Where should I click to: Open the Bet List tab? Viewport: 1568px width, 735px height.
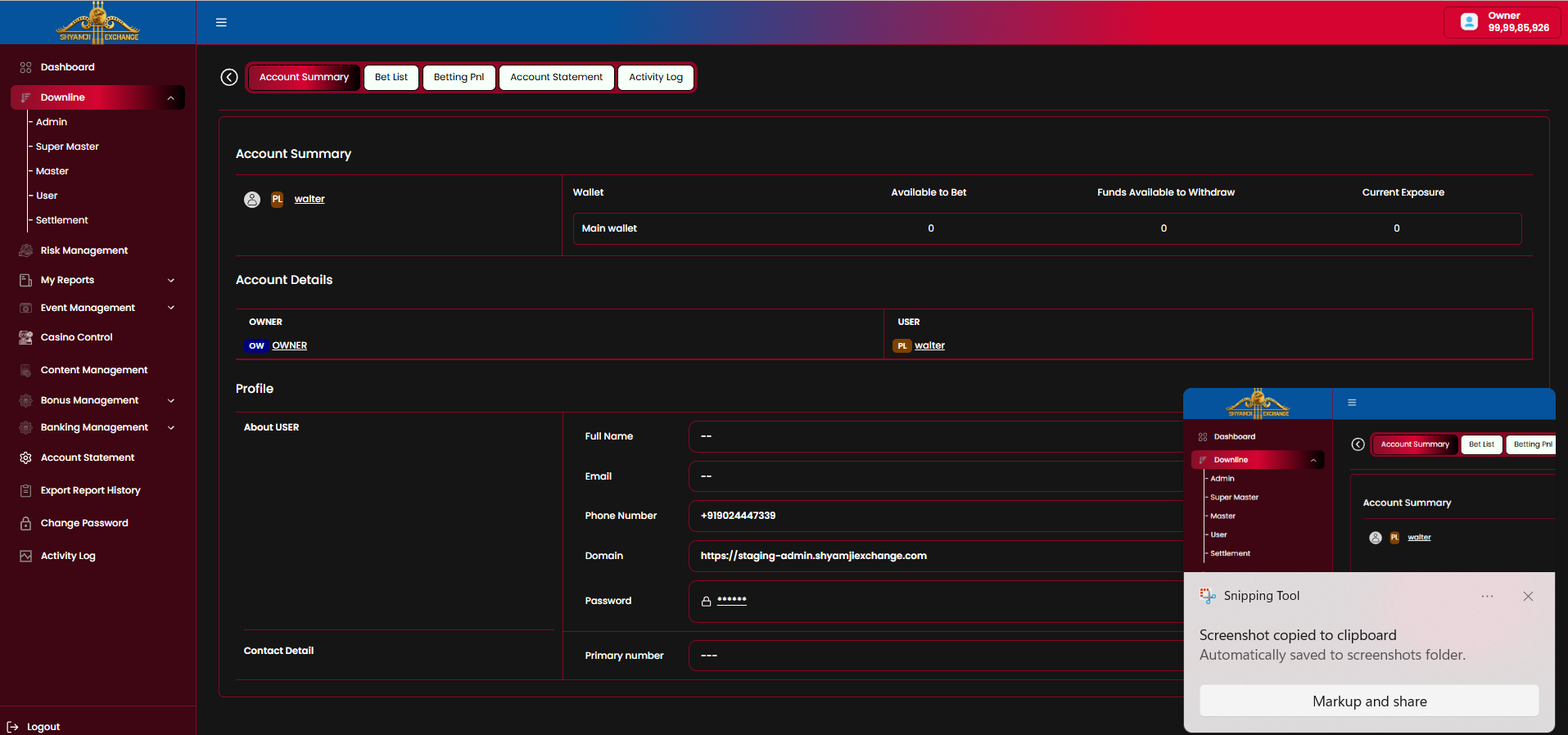(x=391, y=77)
